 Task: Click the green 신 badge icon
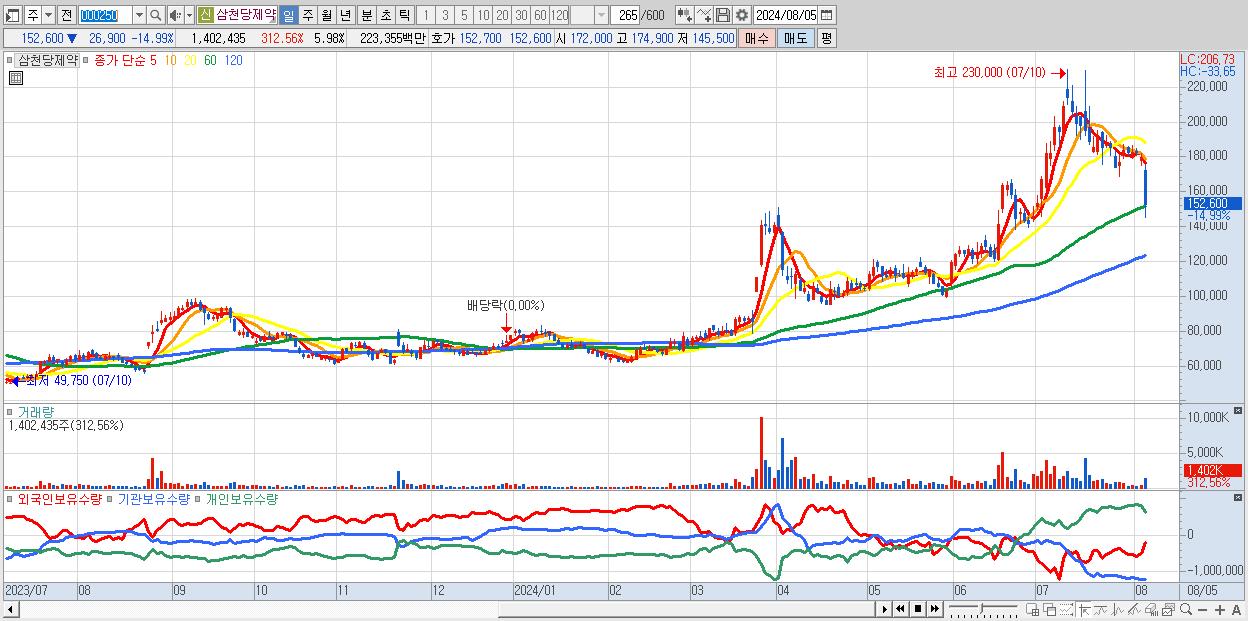(205, 15)
